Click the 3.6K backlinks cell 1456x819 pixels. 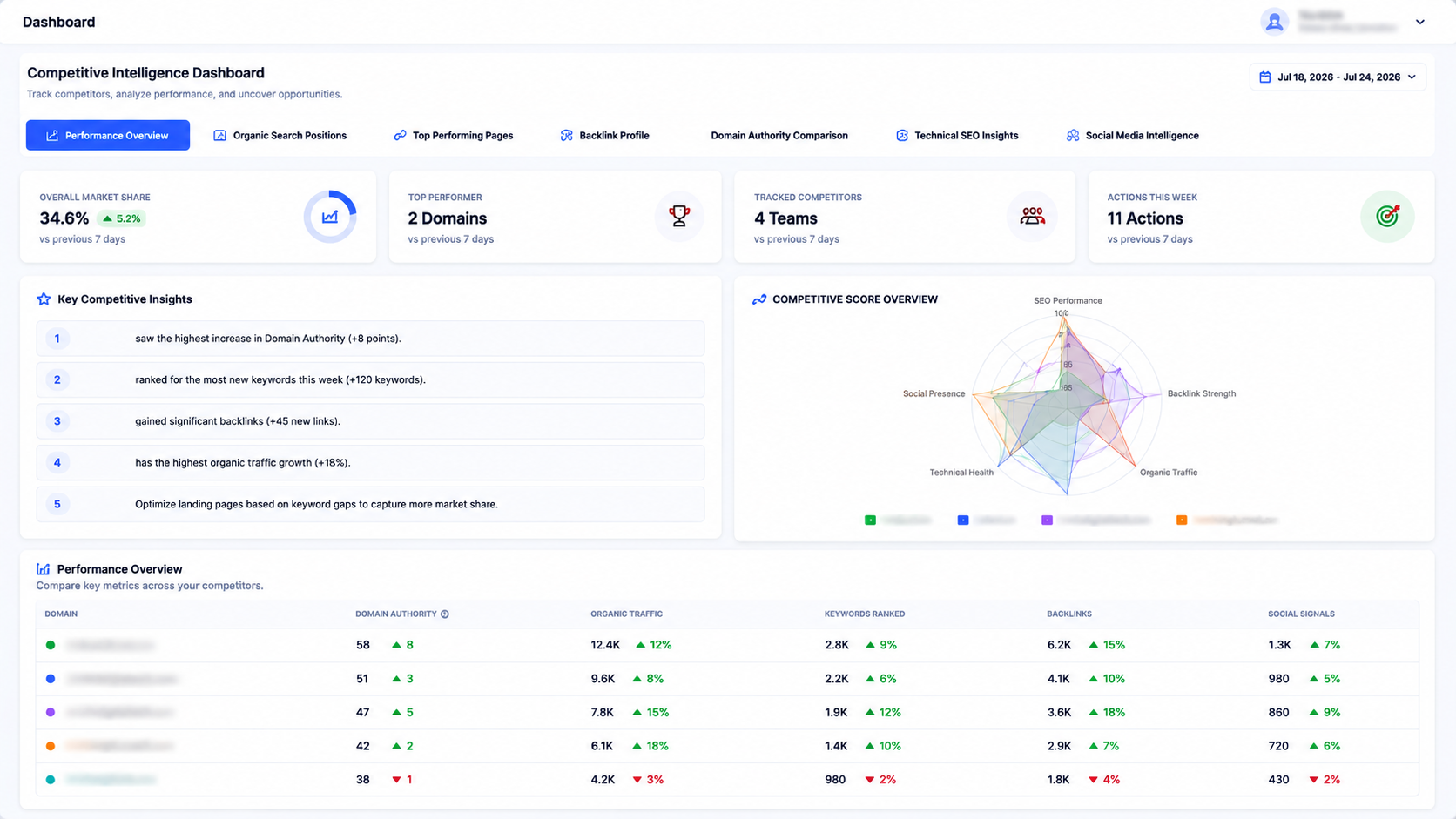click(1059, 713)
